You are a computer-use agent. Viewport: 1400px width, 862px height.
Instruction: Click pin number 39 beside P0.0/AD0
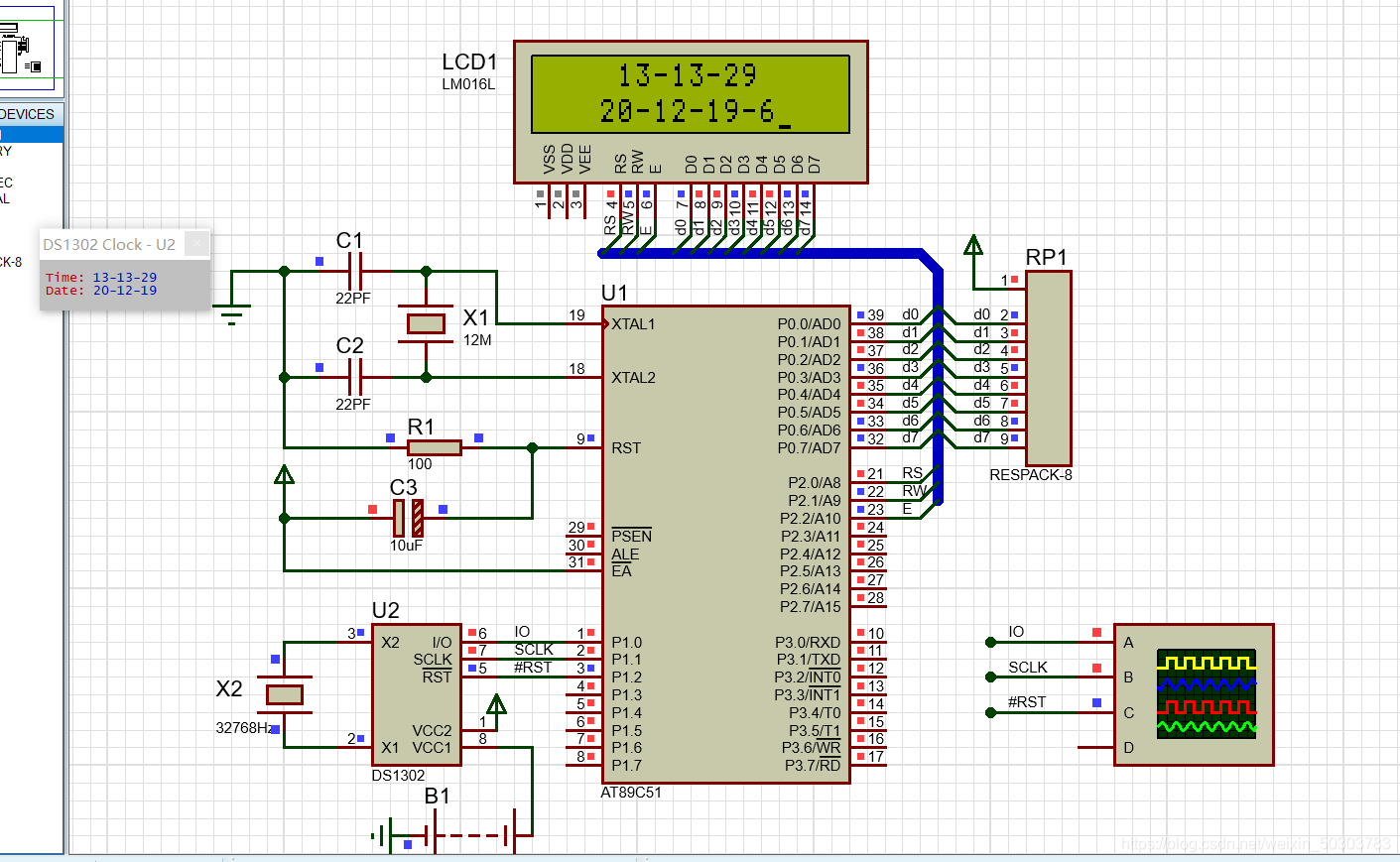[876, 315]
